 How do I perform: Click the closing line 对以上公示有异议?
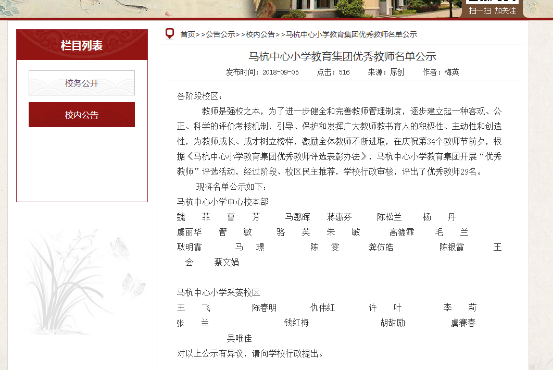[x=249, y=353]
